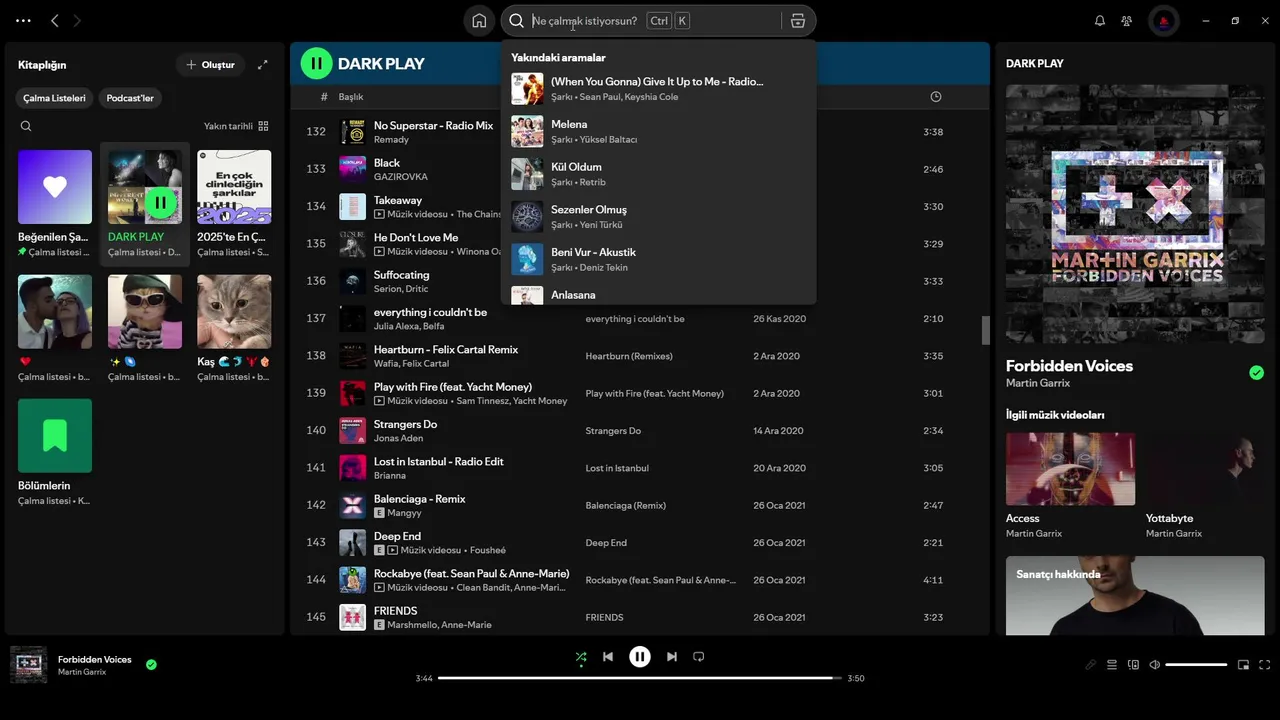The width and height of the screenshot is (1280, 720).
Task: Open the Yakın tarihli sort dropdown
Action: [236, 126]
